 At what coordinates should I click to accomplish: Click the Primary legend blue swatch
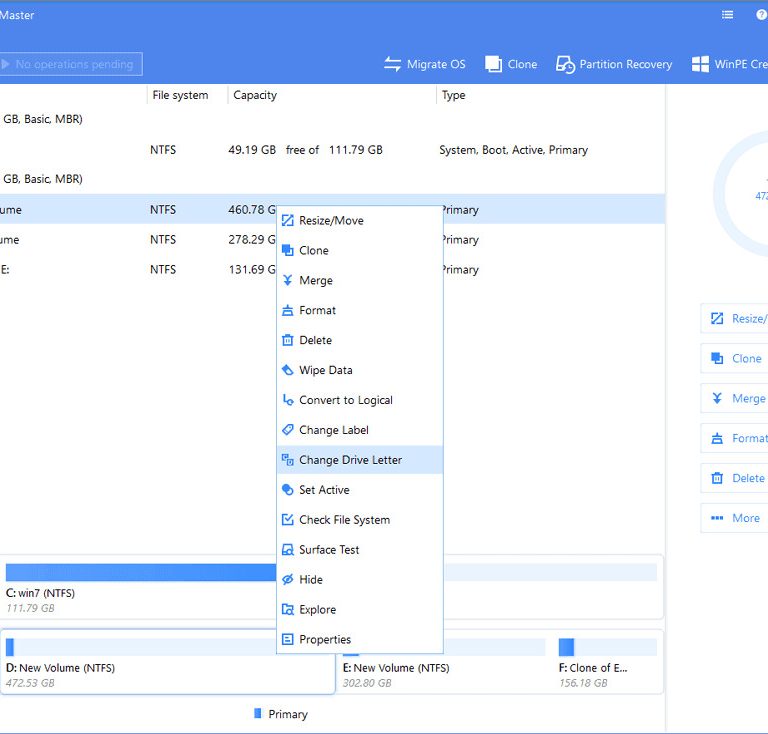(x=258, y=713)
